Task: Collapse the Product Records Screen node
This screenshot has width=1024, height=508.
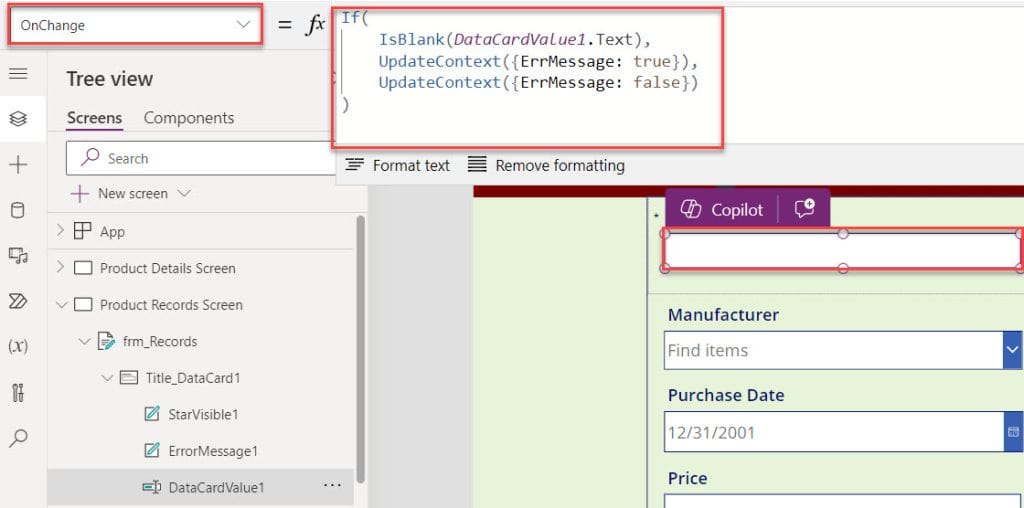Action: point(62,305)
